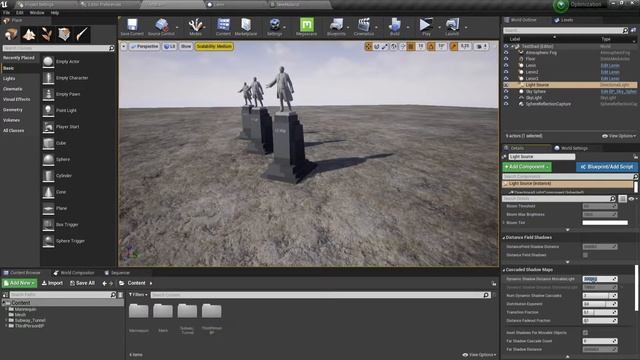Click Save All in Content Browser
Image resolution: width=640 pixels, height=360 pixels.
tap(82, 283)
